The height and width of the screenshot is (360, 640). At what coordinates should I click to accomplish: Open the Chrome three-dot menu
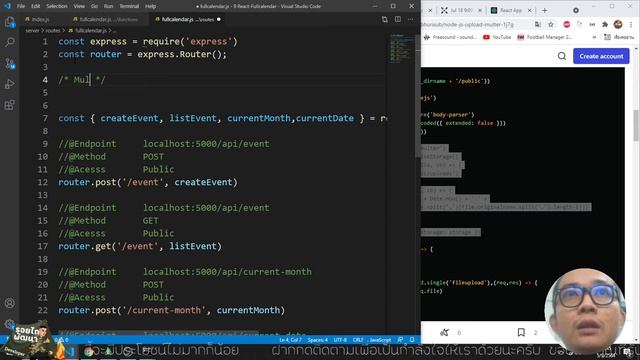tap(631, 24)
